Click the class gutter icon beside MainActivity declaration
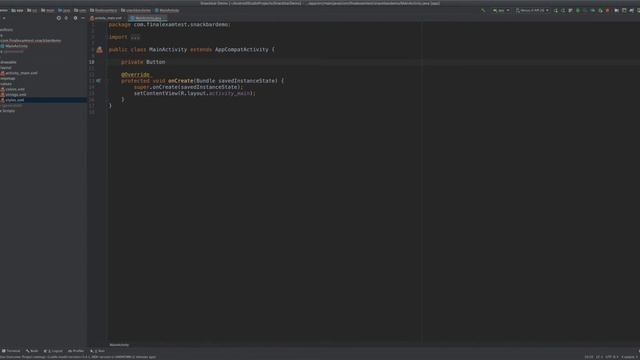Image resolution: width=640 pixels, height=360 pixels. pos(99,50)
